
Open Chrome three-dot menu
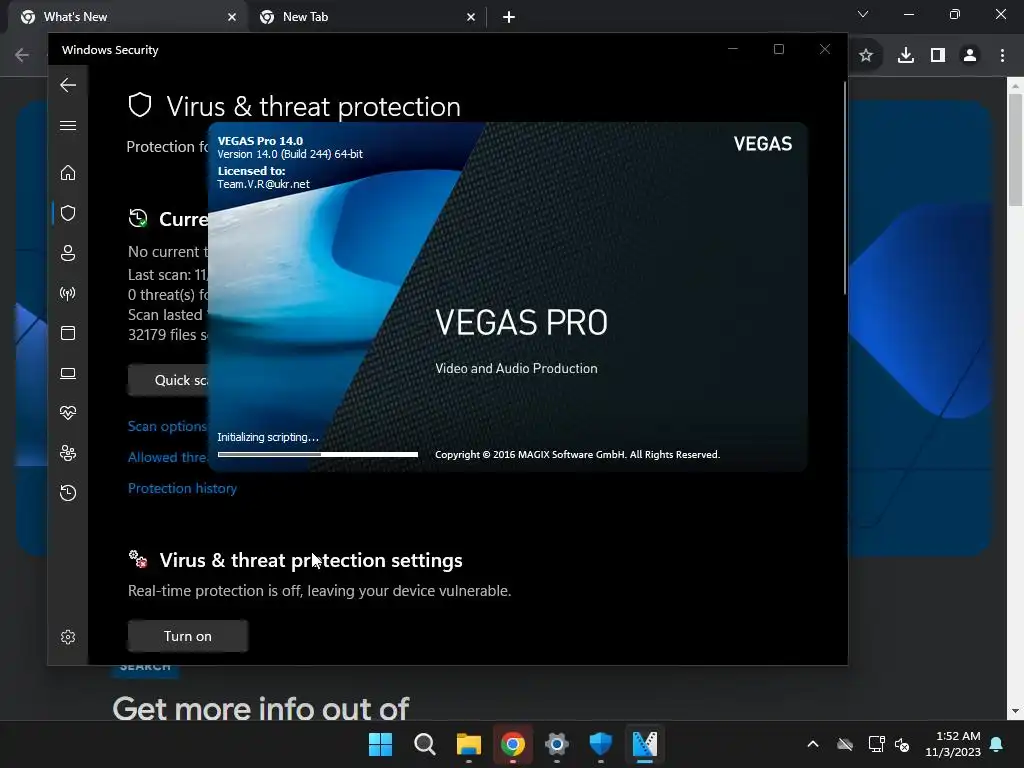click(x=1002, y=56)
